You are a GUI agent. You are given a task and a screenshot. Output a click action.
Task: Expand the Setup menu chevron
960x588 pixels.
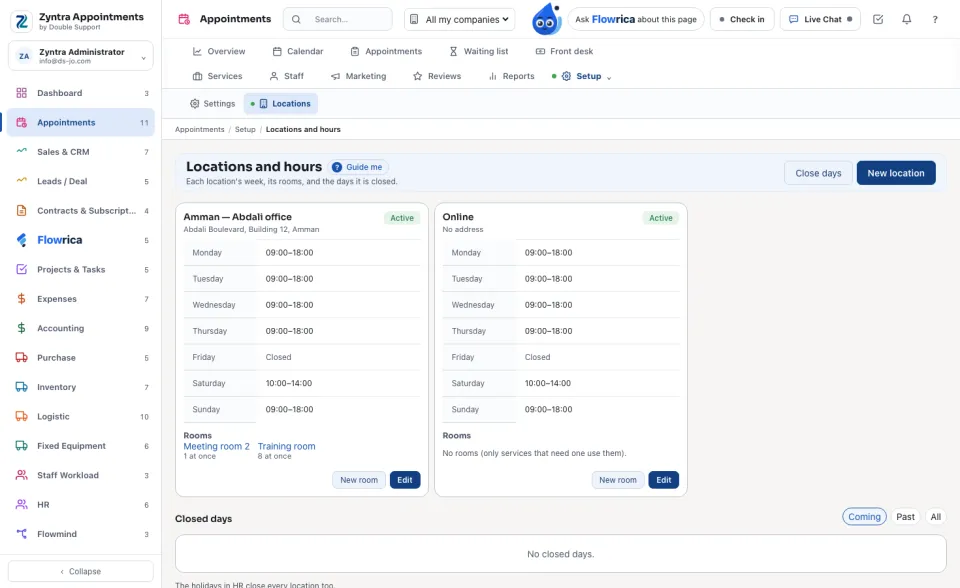tap(609, 77)
